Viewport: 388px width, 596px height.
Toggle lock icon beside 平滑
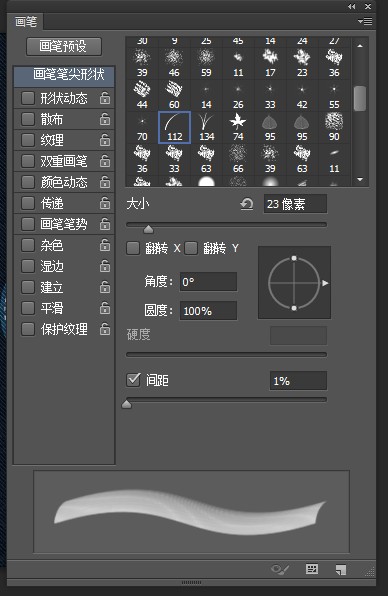(x=105, y=308)
